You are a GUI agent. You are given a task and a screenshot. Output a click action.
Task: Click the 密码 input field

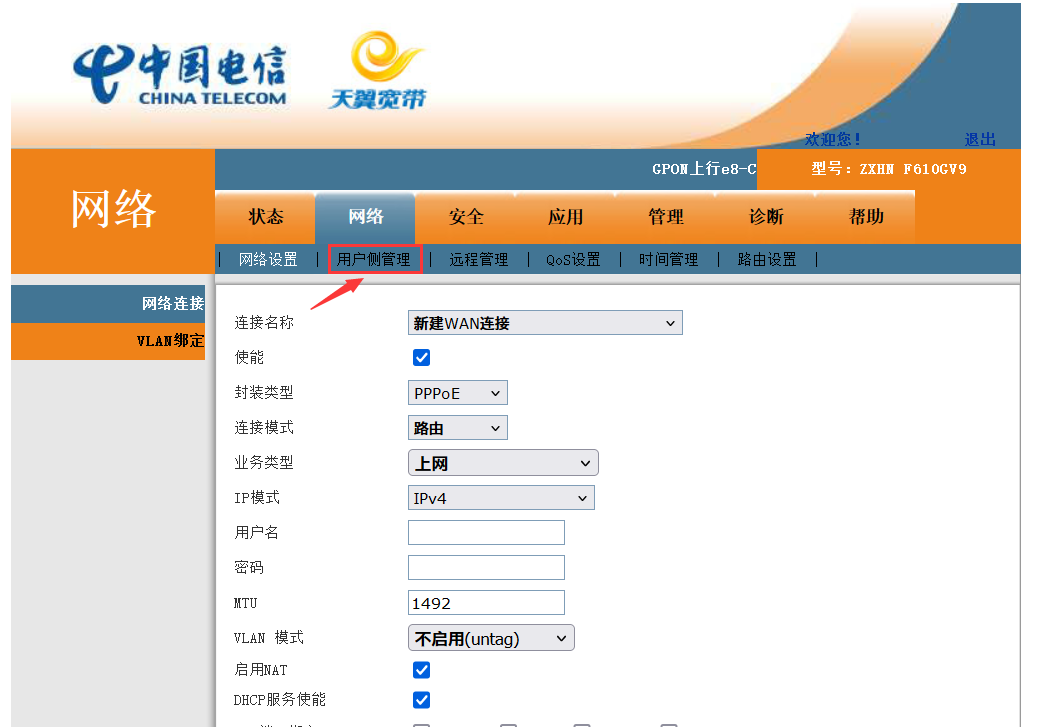click(x=486, y=567)
